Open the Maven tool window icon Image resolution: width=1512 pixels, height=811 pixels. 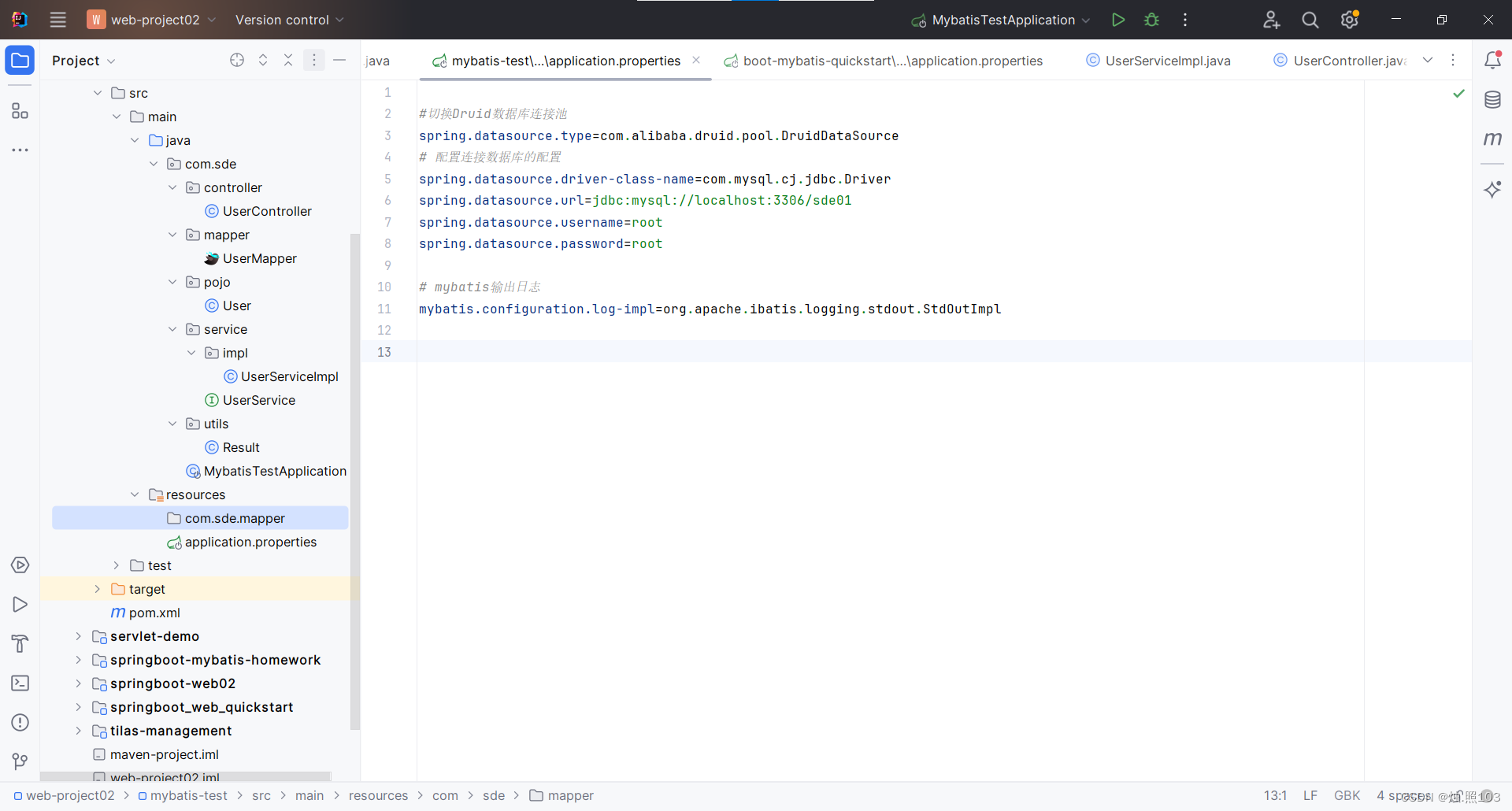tap(1492, 139)
